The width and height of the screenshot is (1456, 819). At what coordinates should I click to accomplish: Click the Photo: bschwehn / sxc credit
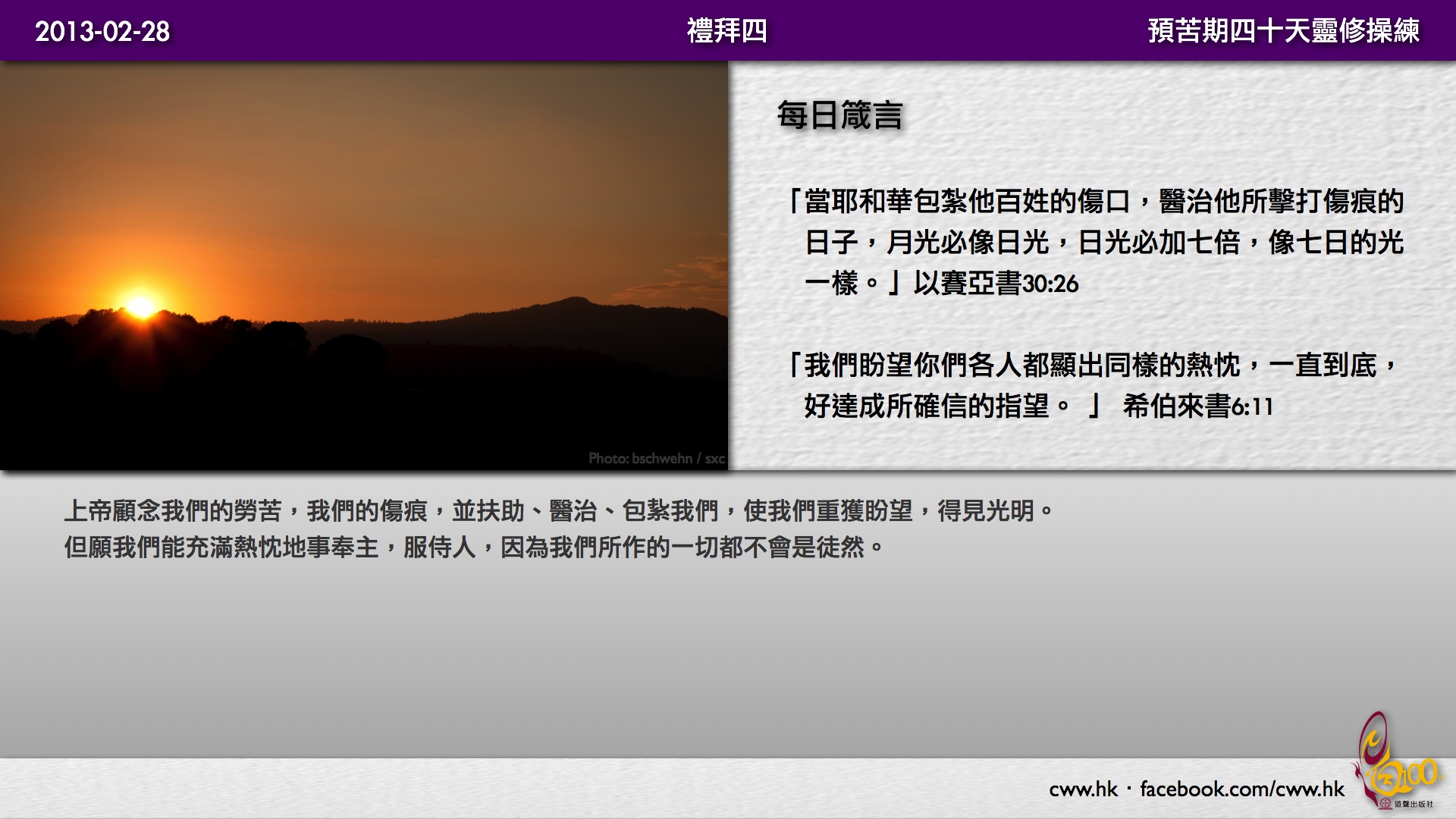(x=656, y=458)
